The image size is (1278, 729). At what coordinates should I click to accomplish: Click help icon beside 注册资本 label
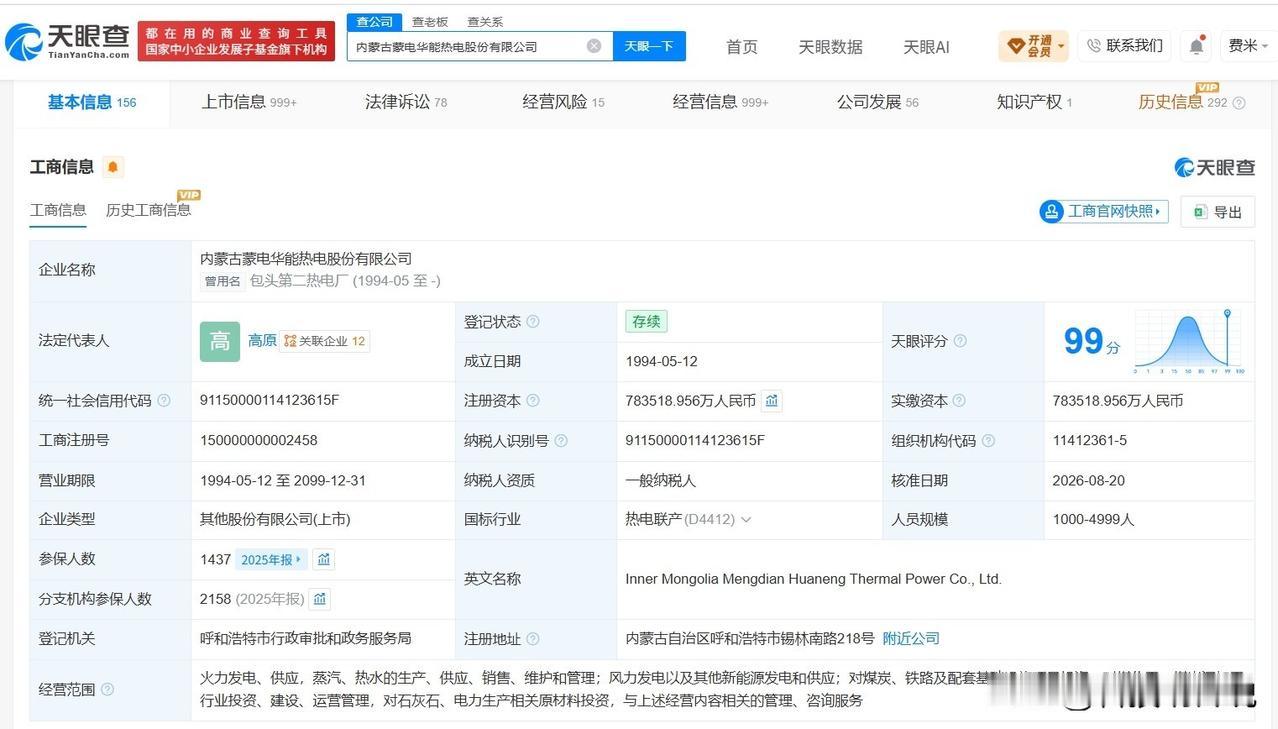click(x=533, y=401)
